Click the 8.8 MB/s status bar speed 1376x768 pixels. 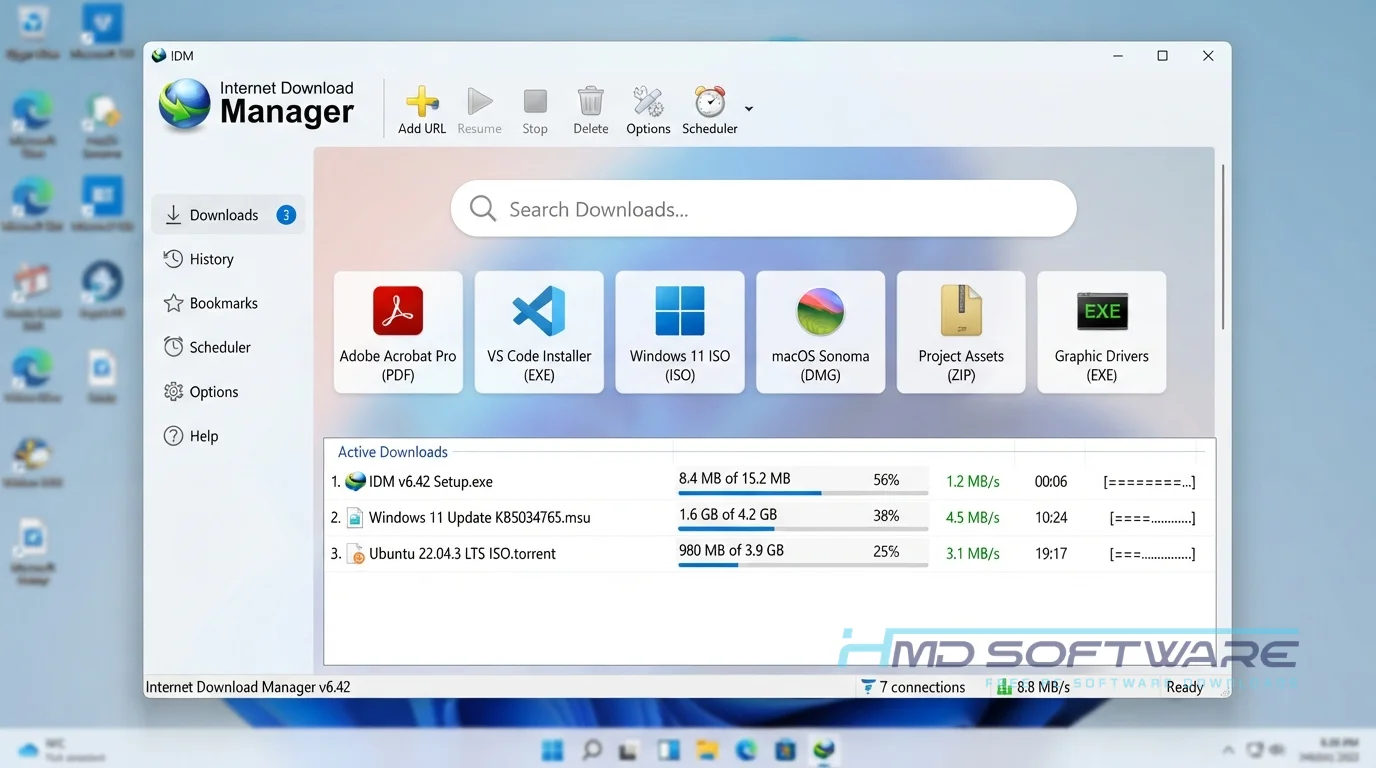1033,687
